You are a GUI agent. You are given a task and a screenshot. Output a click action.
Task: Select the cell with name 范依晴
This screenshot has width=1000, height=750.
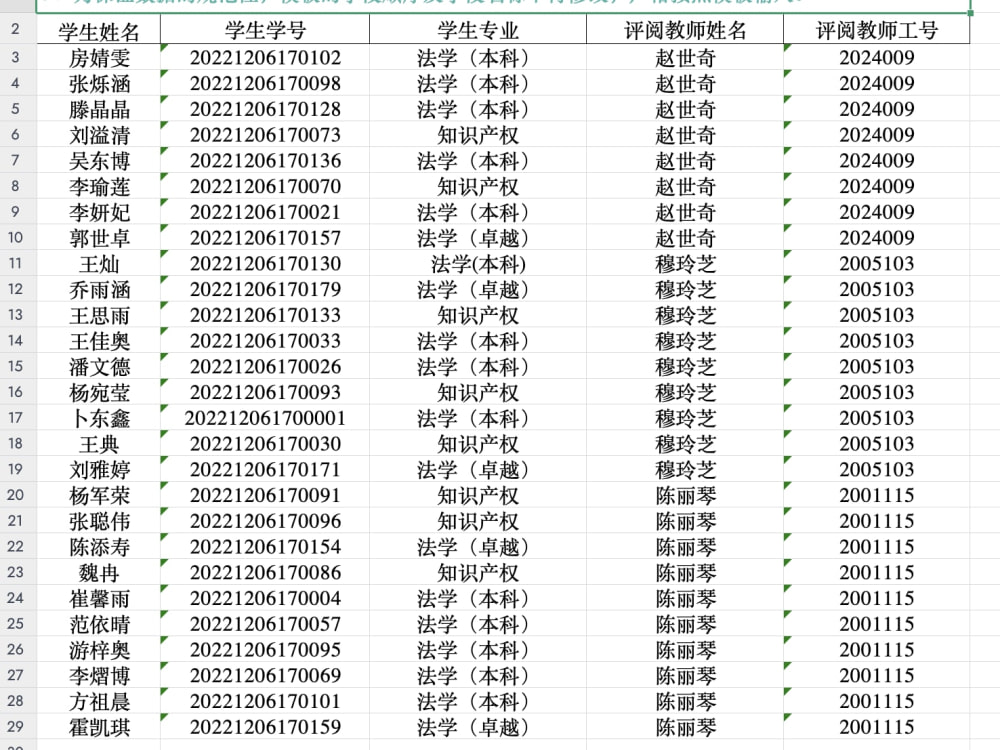coord(99,624)
